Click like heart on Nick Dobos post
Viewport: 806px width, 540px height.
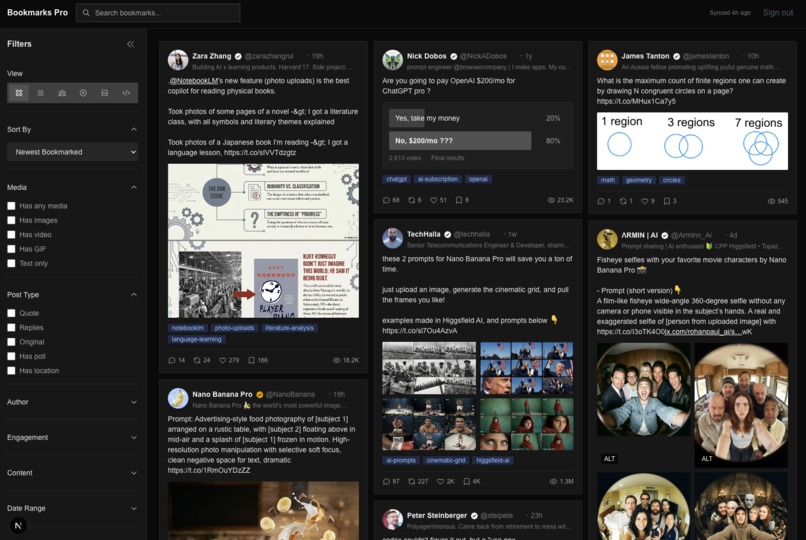click(433, 200)
